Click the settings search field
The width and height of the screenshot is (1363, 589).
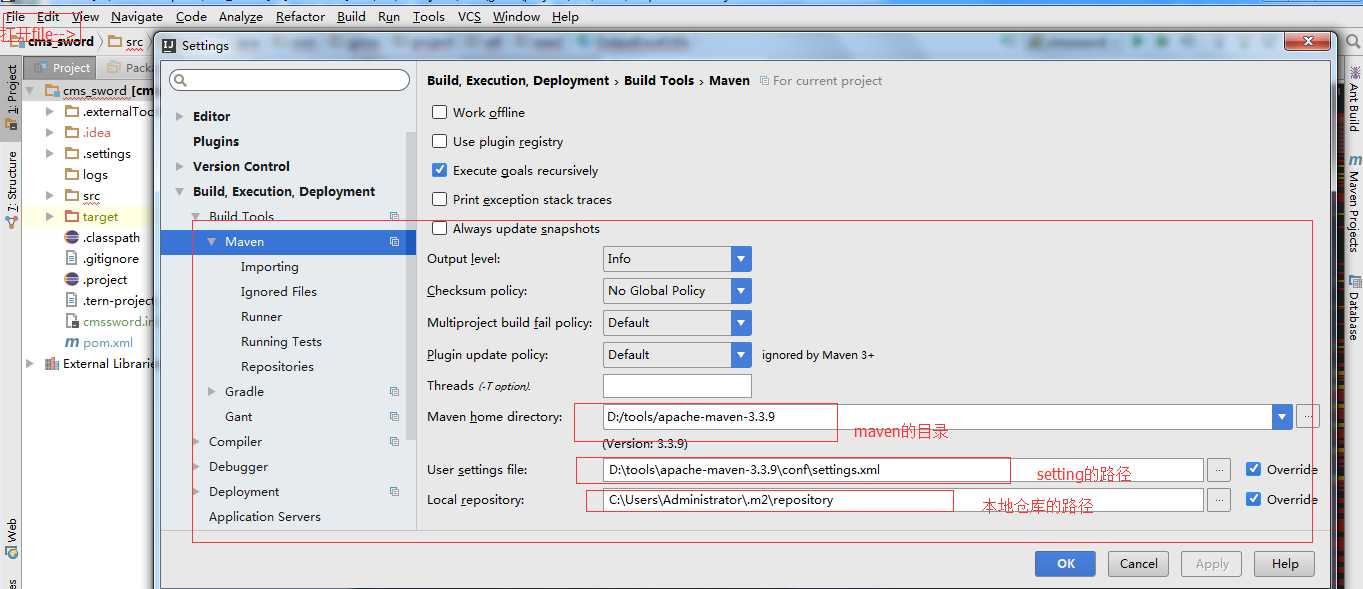(290, 80)
